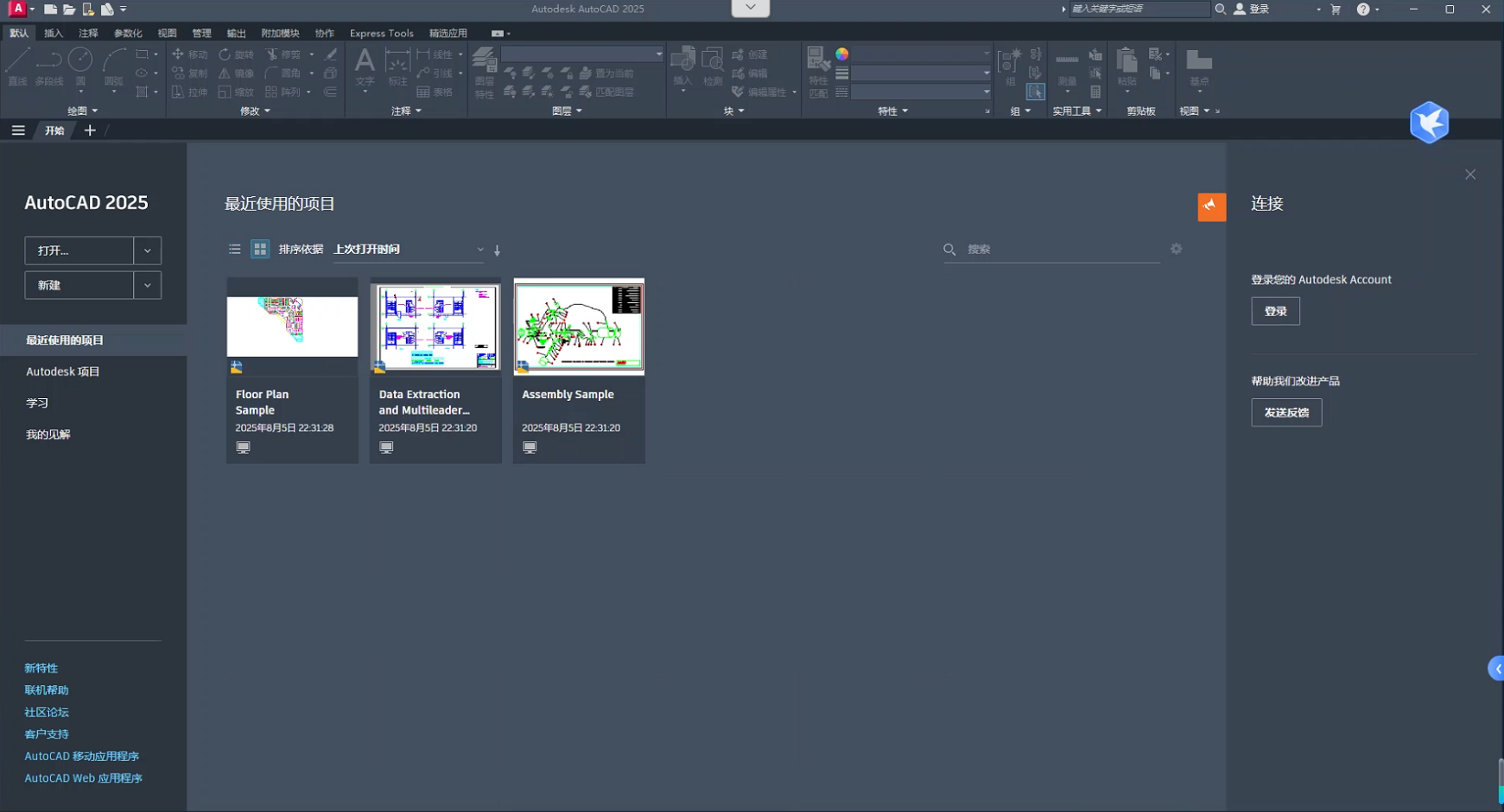Click the Move (移动) tool
The image size is (1504, 812).
tap(190, 54)
